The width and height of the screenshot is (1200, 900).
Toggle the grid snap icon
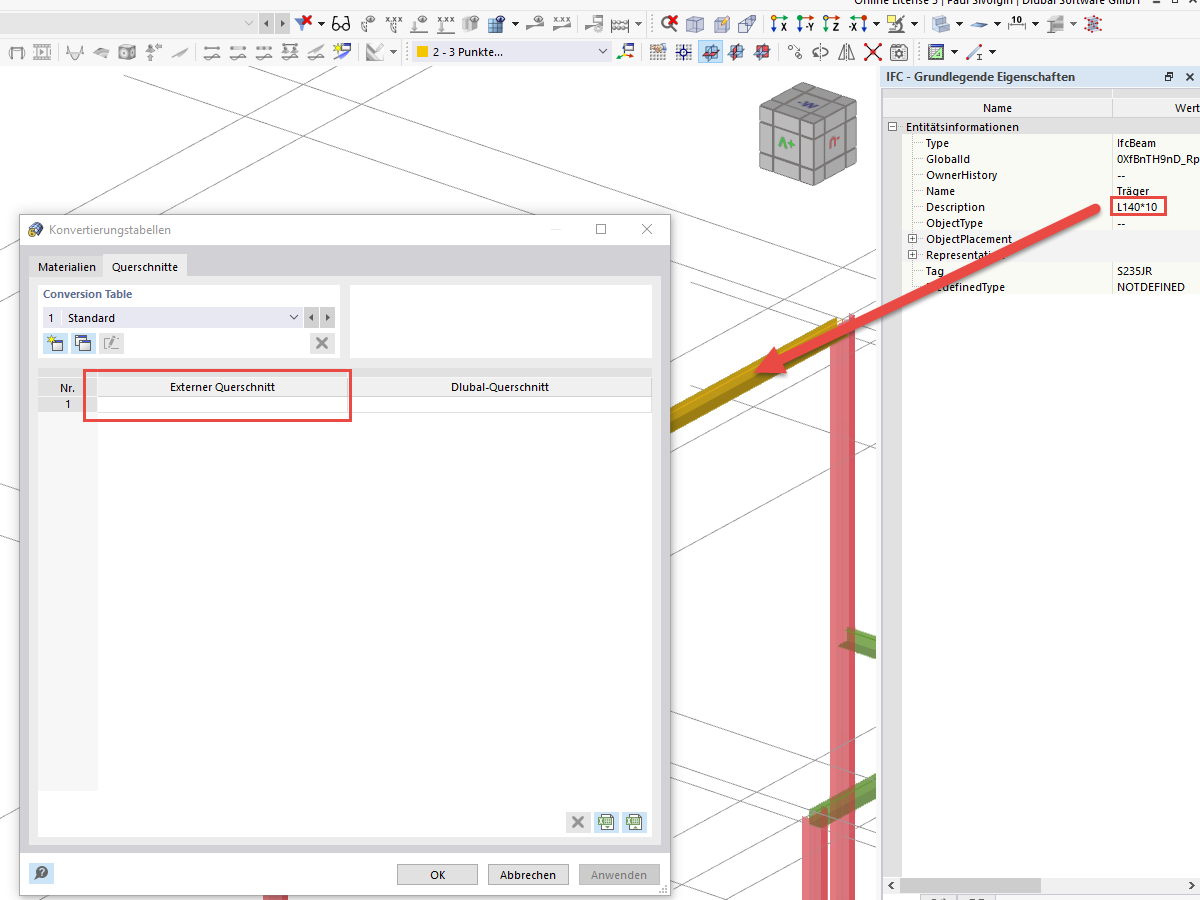click(658, 52)
